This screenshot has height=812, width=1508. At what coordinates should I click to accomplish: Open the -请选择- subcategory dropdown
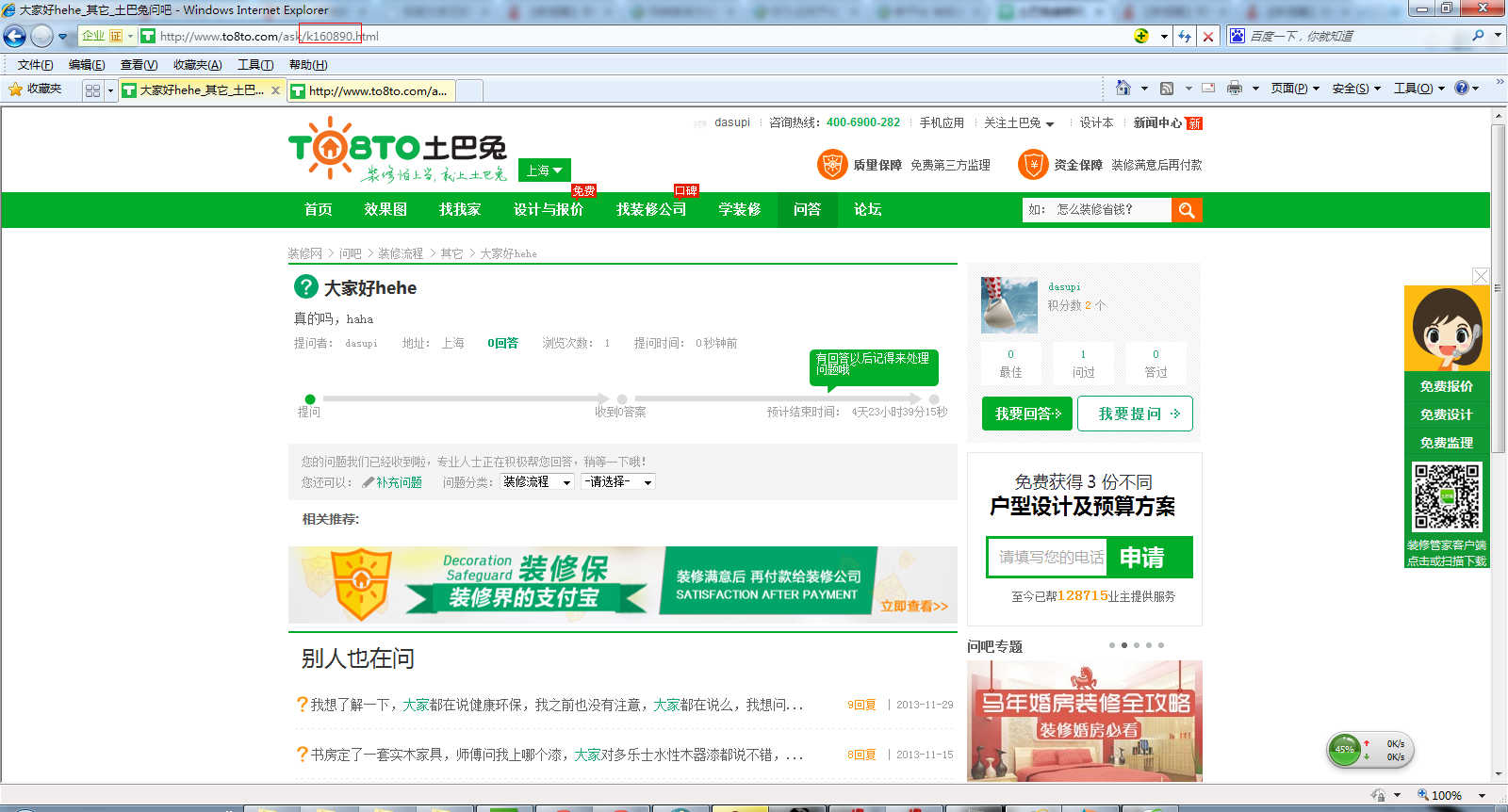click(x=618, y=482)
